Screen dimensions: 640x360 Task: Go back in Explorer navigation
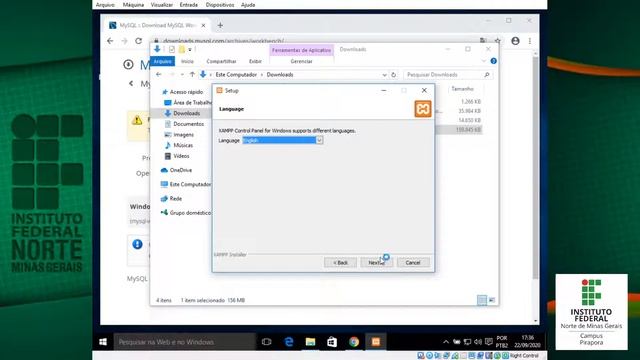[159, 75]
